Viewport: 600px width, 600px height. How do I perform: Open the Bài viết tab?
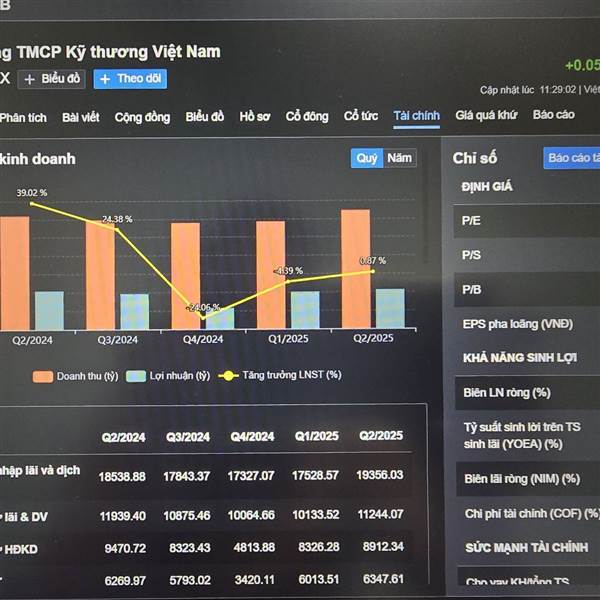(81, 117)
